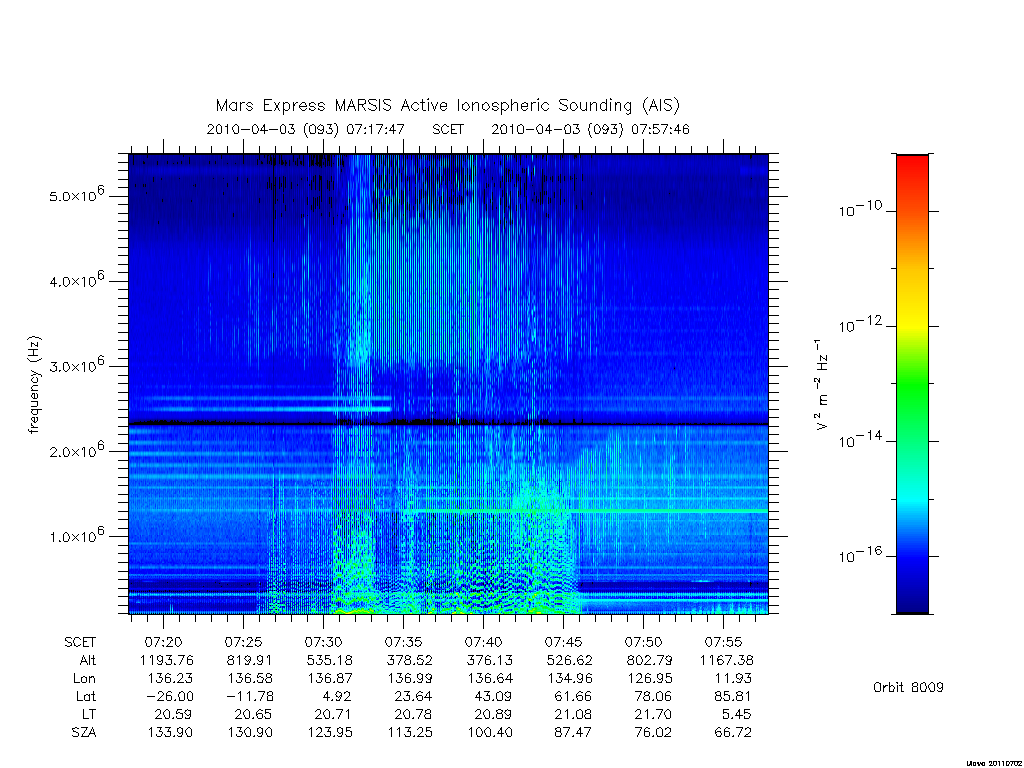Click the green middle of the colorbar
Viewport: 1024px width, 768px height.
pos(912,382)
